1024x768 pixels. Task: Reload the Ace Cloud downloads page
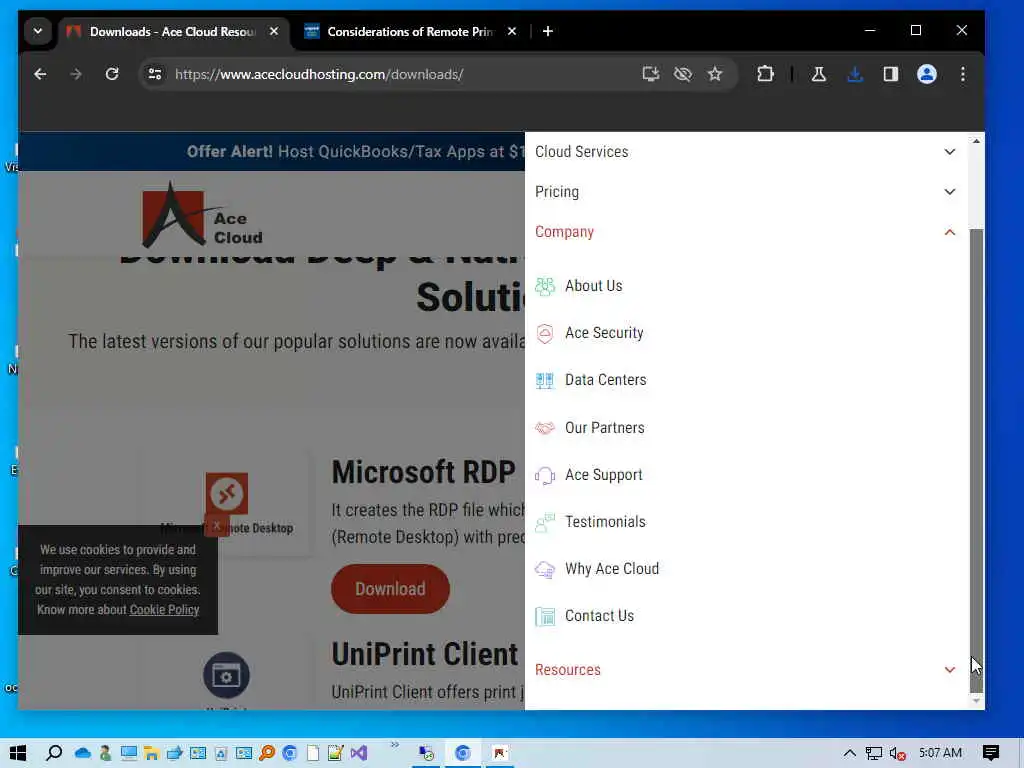(112, 74)
